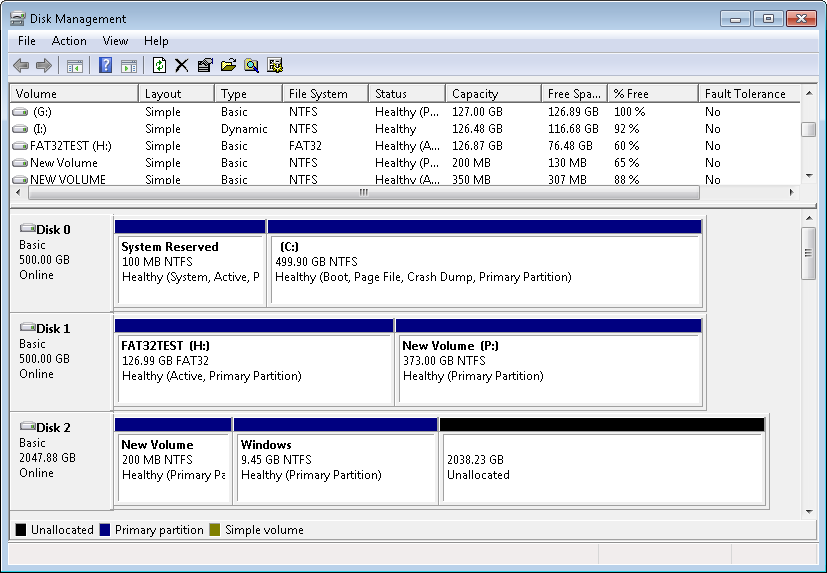
Task: Sort volumes by File System column header
Action: point(317,94)
